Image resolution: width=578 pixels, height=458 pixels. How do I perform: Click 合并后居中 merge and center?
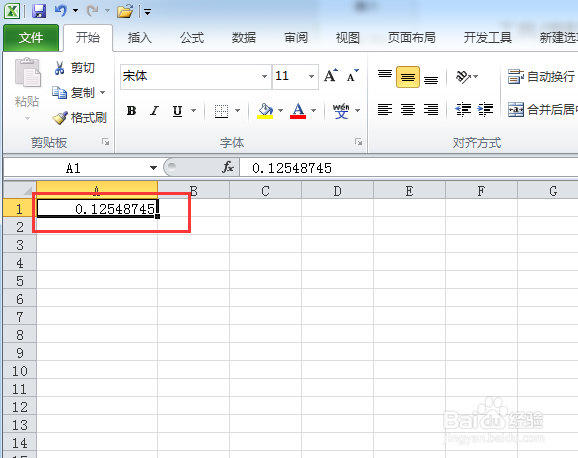click(542, 110)
